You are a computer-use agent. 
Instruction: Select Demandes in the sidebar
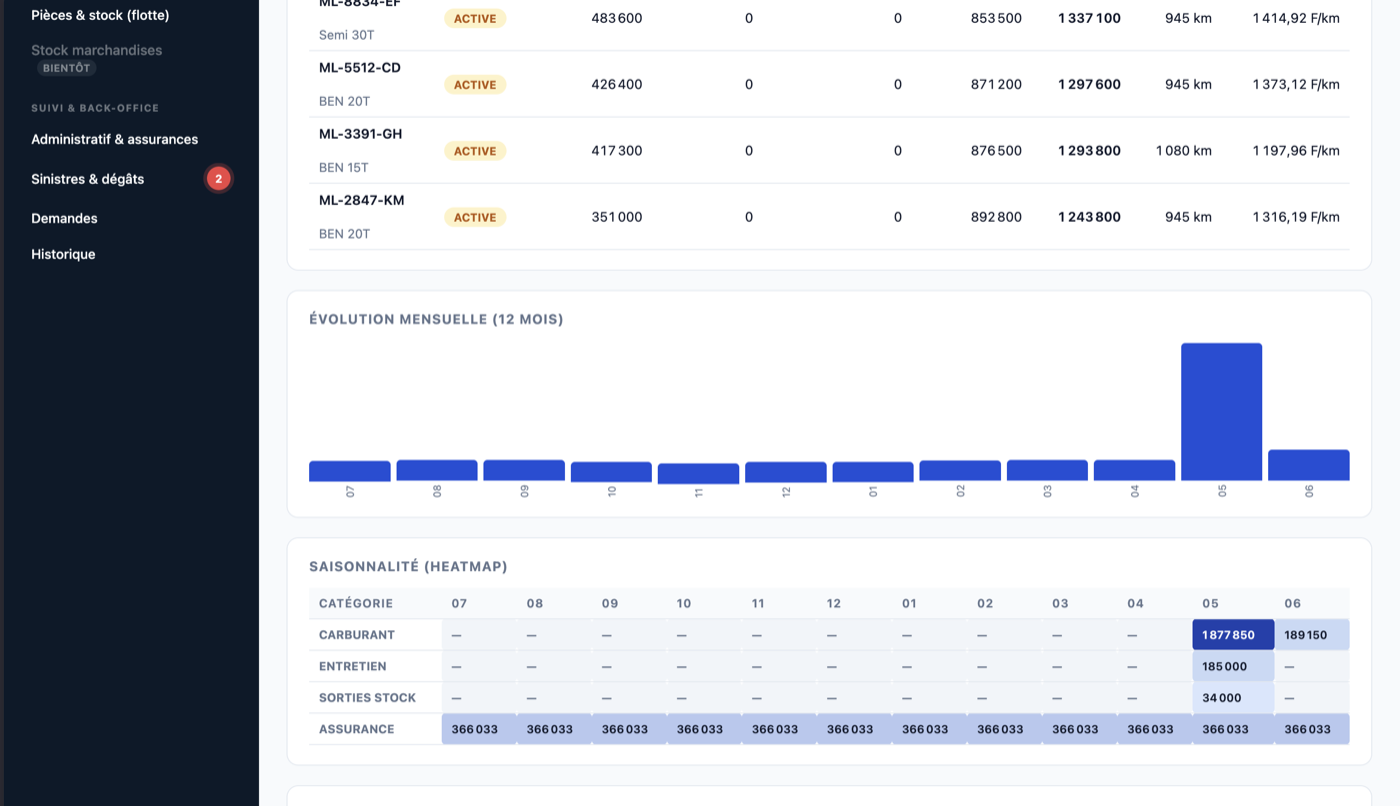click(x=64, y=218)
